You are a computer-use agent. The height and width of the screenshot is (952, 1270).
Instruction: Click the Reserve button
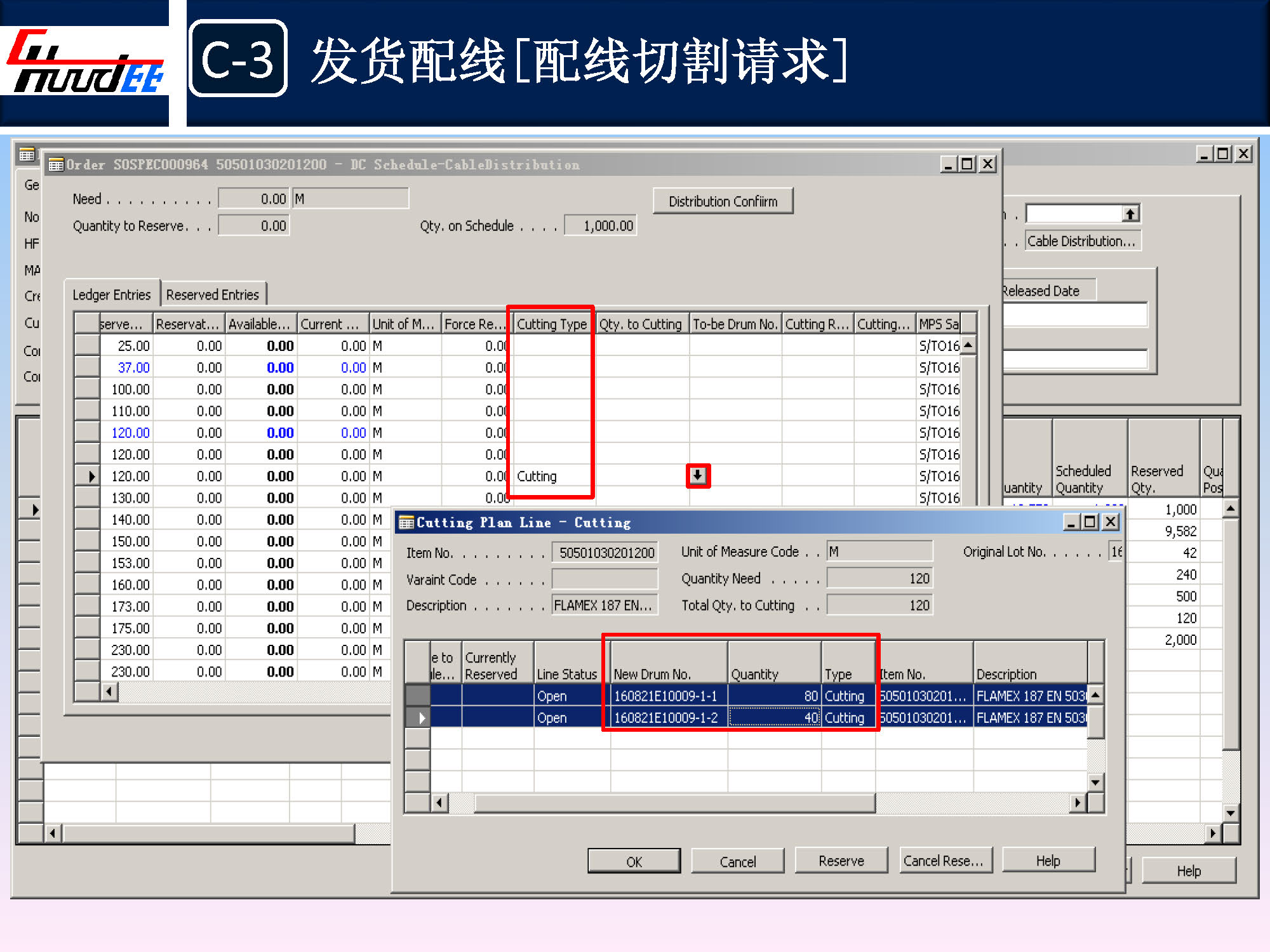(841, 861)
